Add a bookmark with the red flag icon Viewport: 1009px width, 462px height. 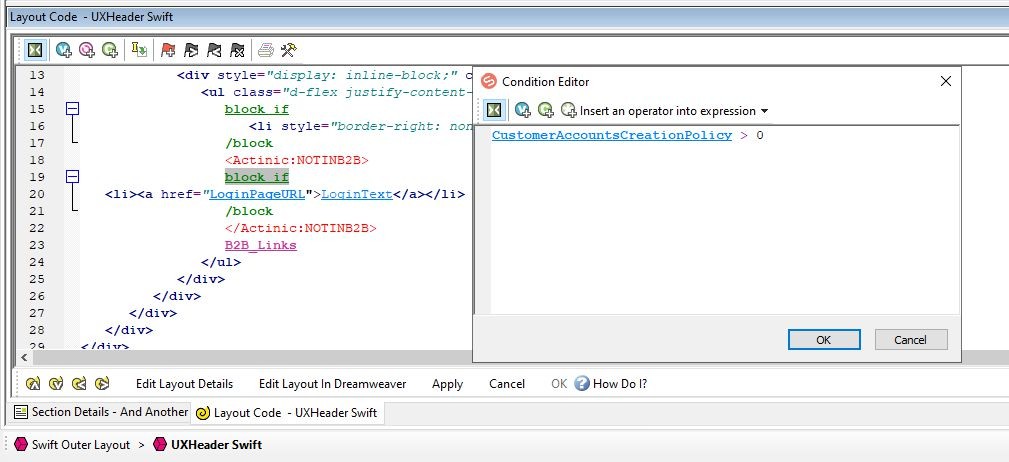(x=168, y=50)
